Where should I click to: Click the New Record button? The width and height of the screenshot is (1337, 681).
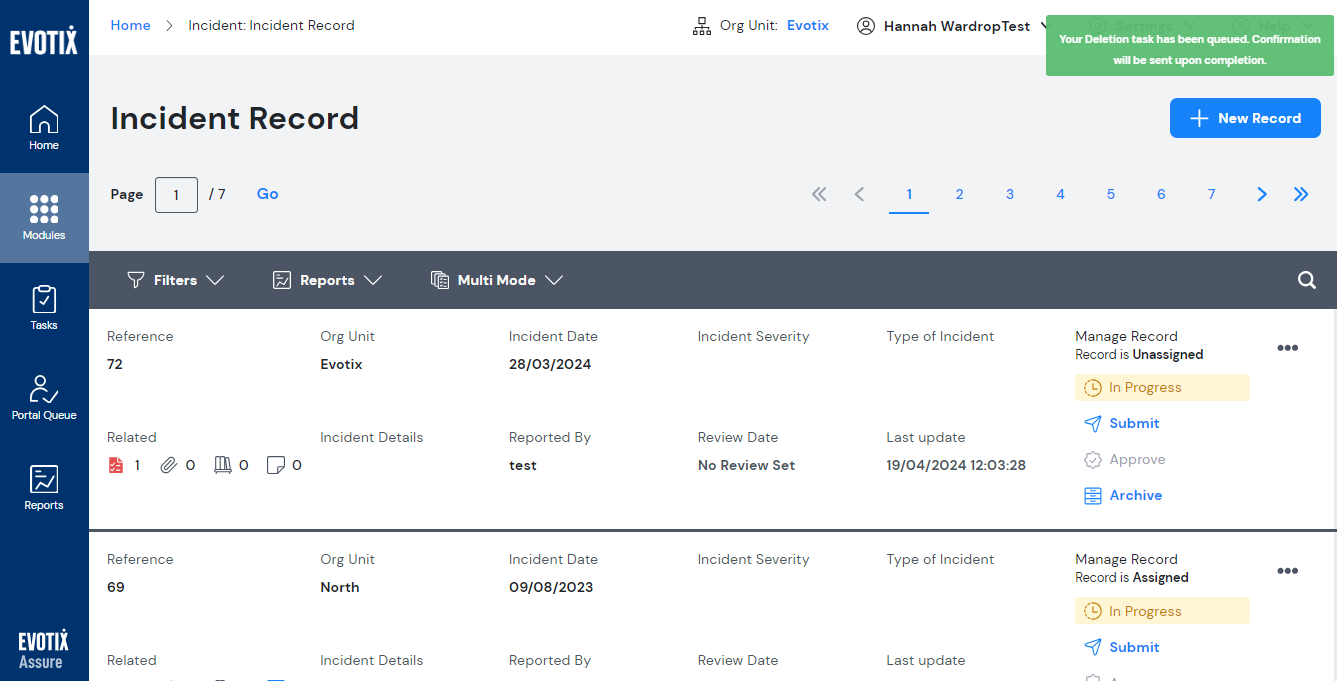point(1245,118)
